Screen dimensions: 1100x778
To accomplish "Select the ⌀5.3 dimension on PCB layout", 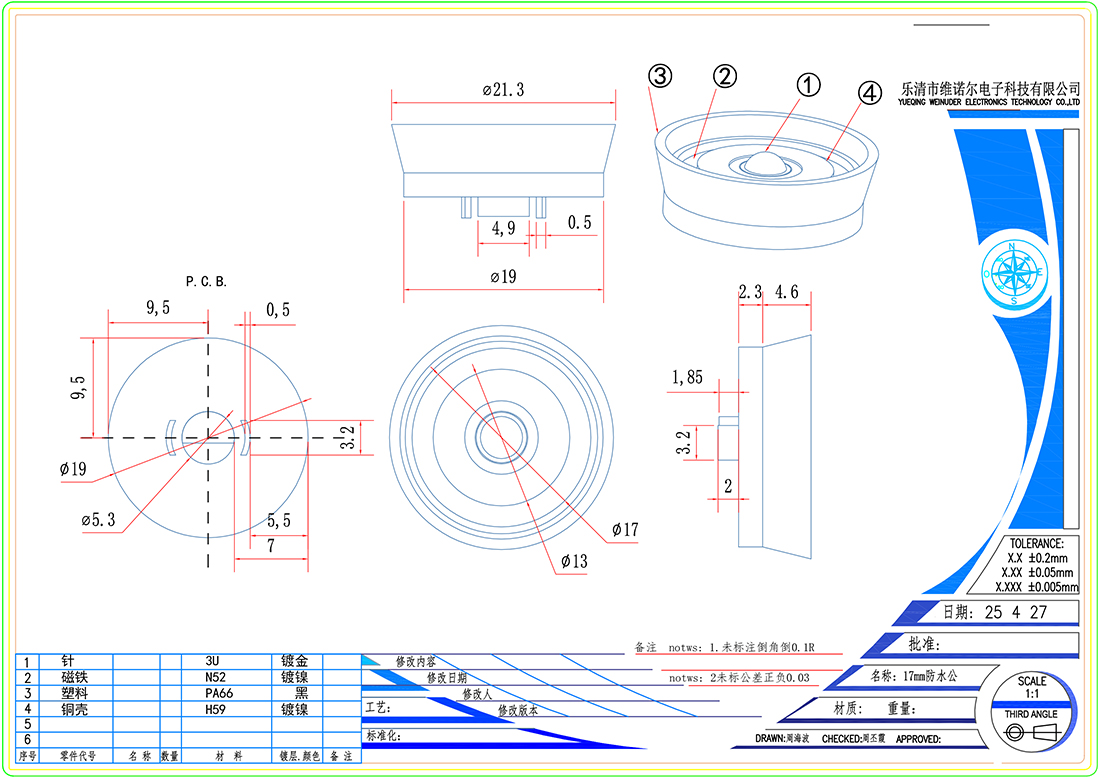I will (x=100, y=519).
